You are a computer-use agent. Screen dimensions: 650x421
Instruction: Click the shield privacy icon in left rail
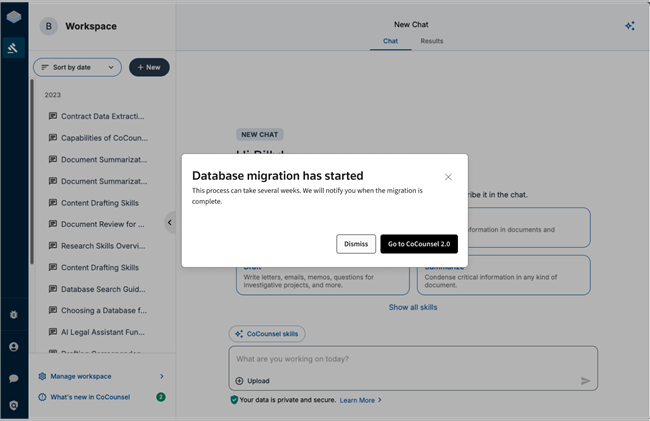point(14,405)
